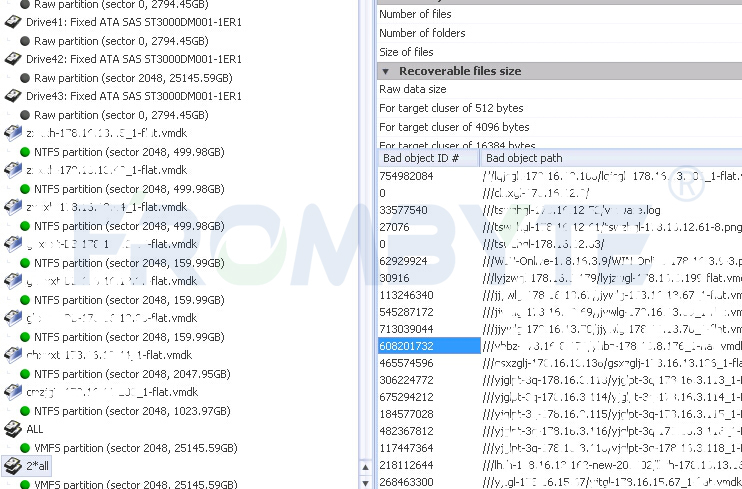Select bad object ID 754982084
The height and width of the screenshot is (489, 742).
[406, 176]
